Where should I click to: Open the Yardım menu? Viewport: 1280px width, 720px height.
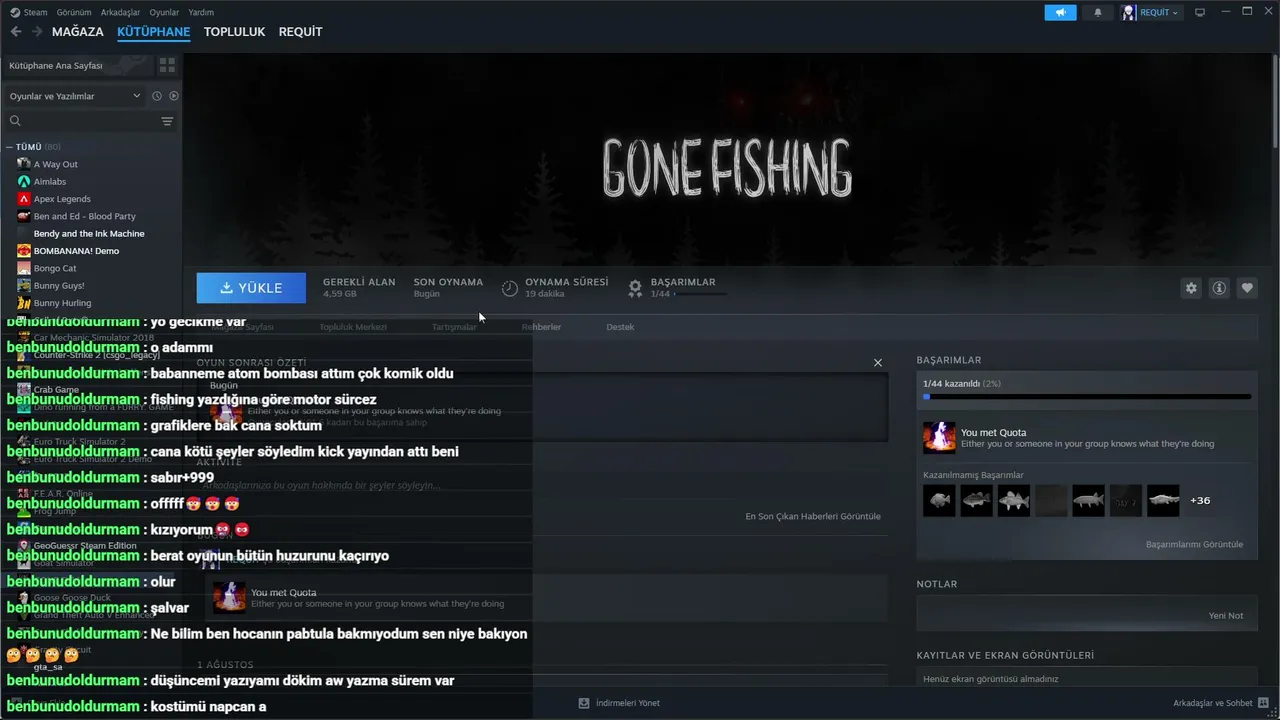pyautogui.click(x=201, y=12)
